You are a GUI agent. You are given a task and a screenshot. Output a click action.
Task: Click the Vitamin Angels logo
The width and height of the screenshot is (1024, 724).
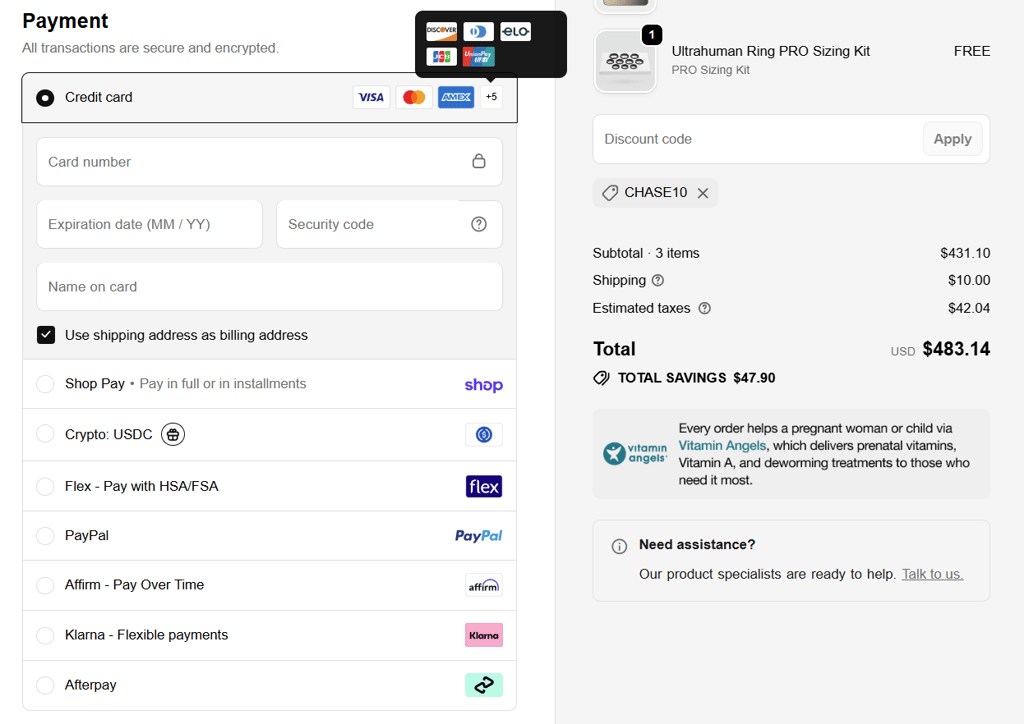tap(635, 453)
